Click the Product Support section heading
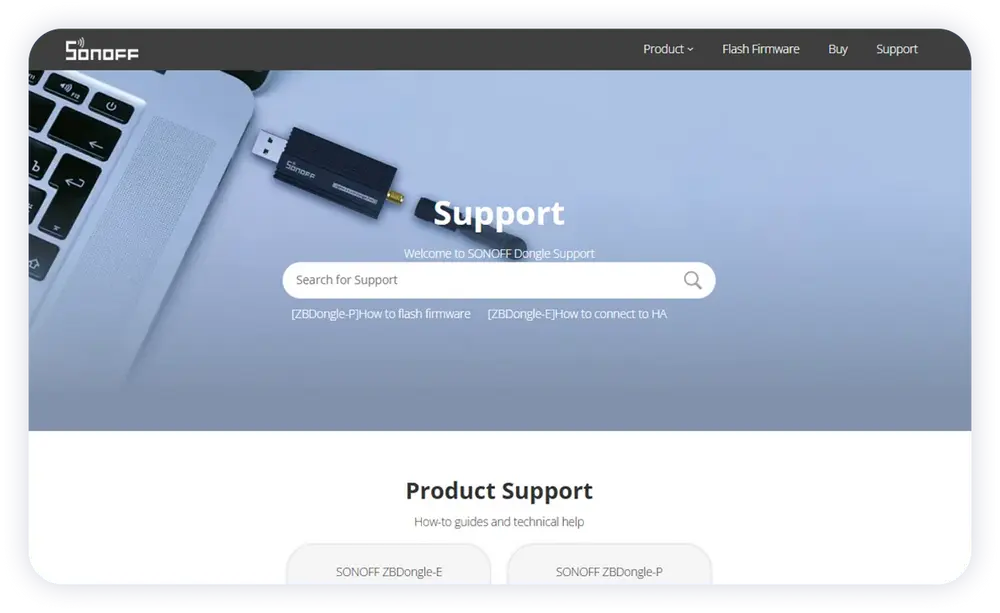Screen dimensions: 1000x613 point(499,491)
